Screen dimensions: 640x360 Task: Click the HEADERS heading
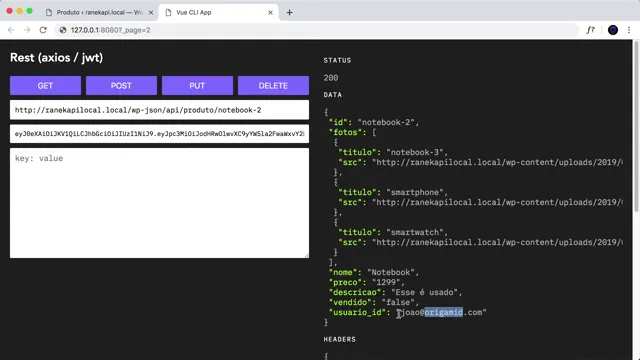pos(340,339)
